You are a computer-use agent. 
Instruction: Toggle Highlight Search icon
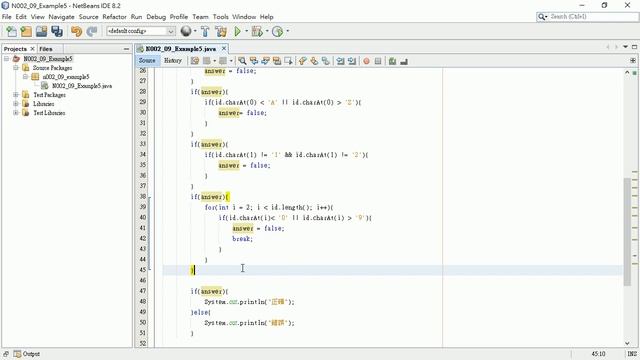(x=277, y=61)
